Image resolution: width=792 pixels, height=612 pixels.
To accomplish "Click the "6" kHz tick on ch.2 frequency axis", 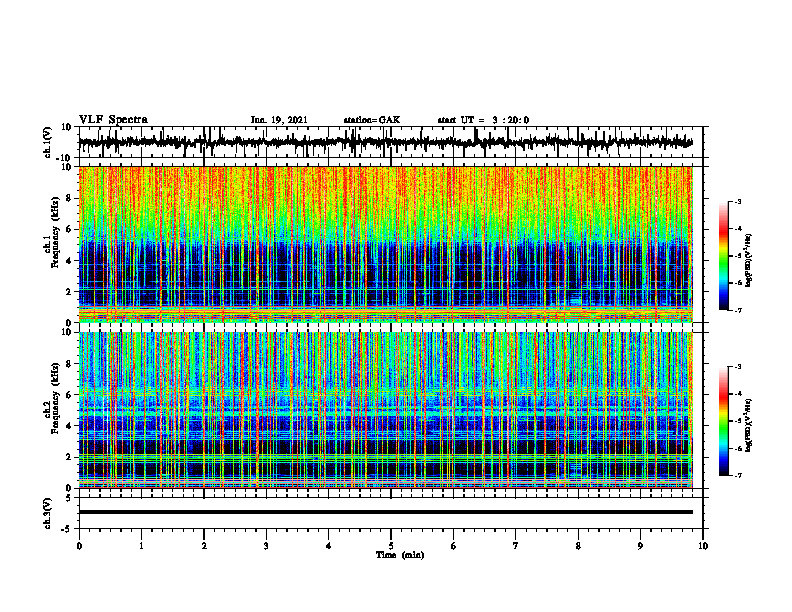I will [x=70, y=395].
